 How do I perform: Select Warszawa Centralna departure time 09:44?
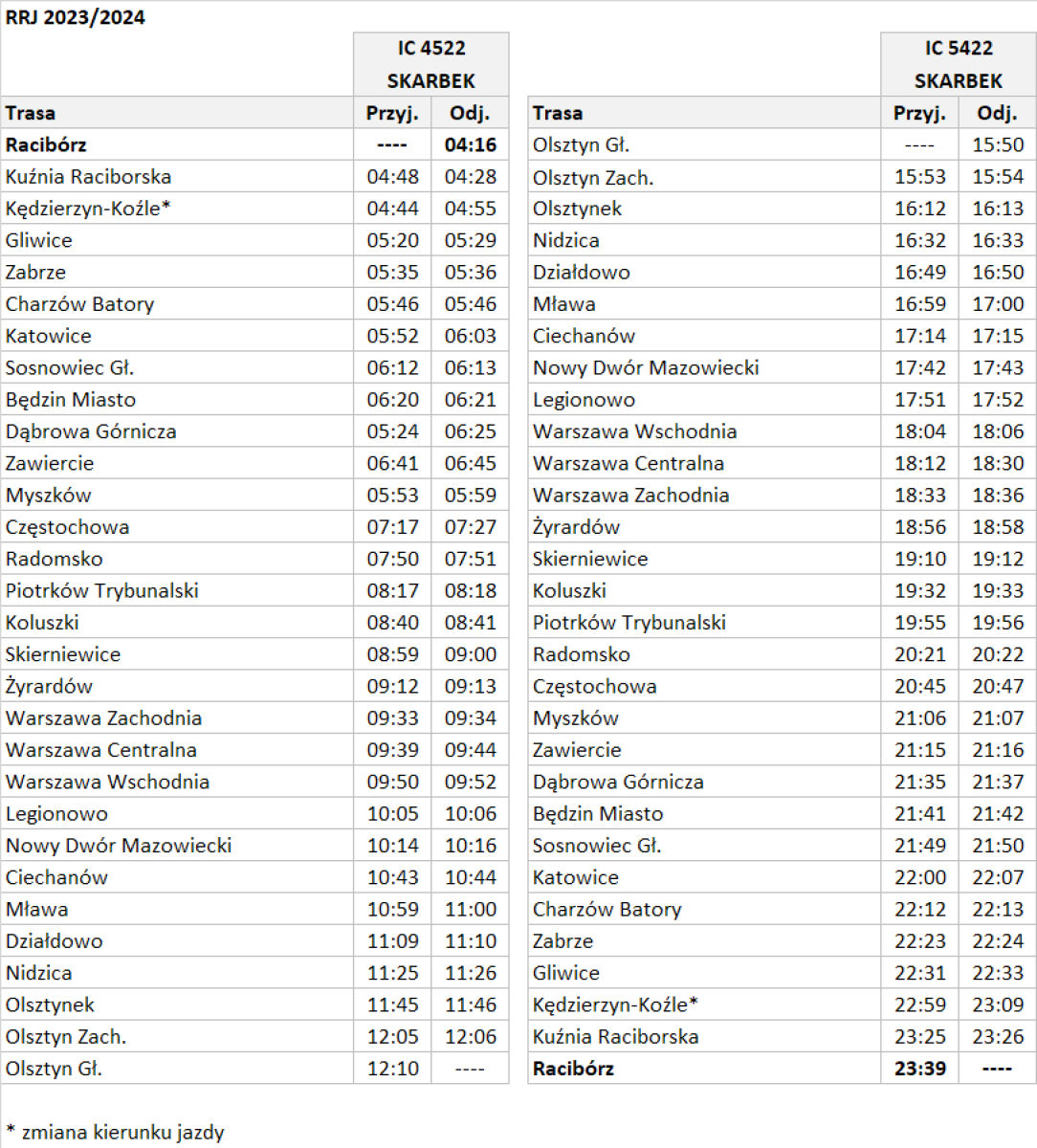[470, 750]
